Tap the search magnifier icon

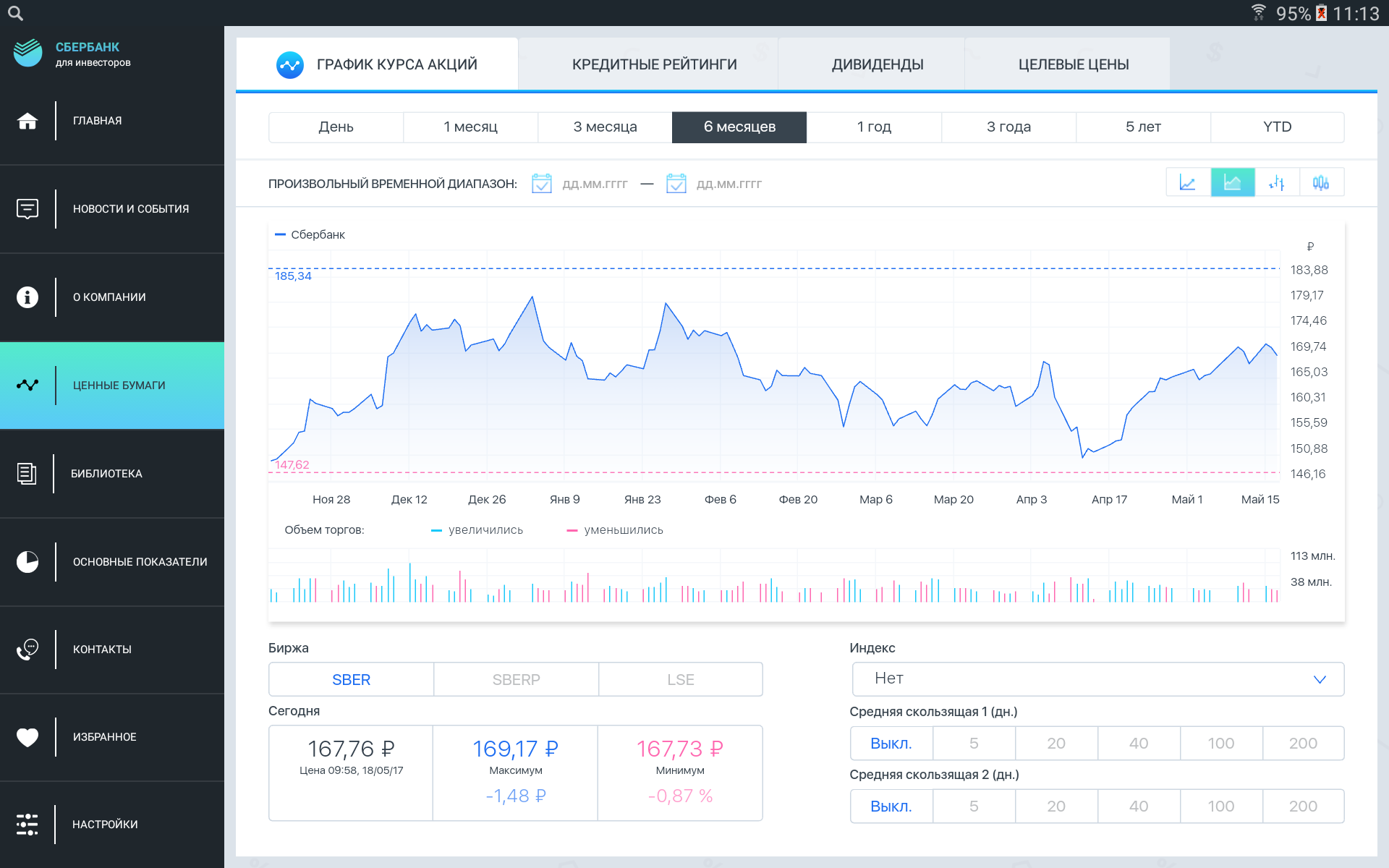15,13
